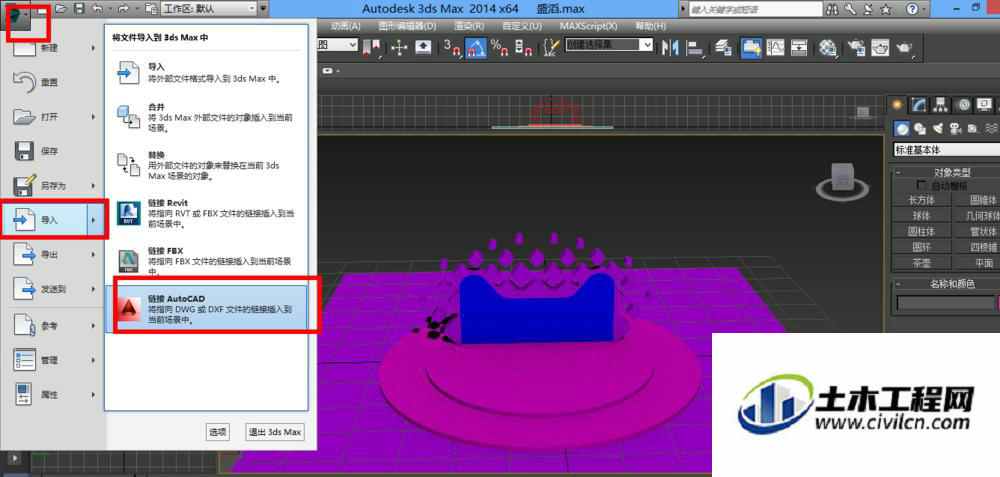Screen dimensions: 1000x477
Task: Open the 帮助(H) menu
Action: click(x=651, y=26)
